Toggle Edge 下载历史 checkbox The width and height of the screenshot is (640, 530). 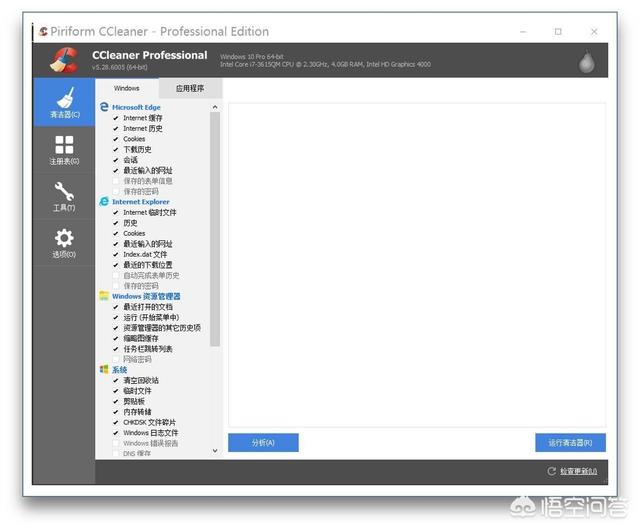(116, 149)
